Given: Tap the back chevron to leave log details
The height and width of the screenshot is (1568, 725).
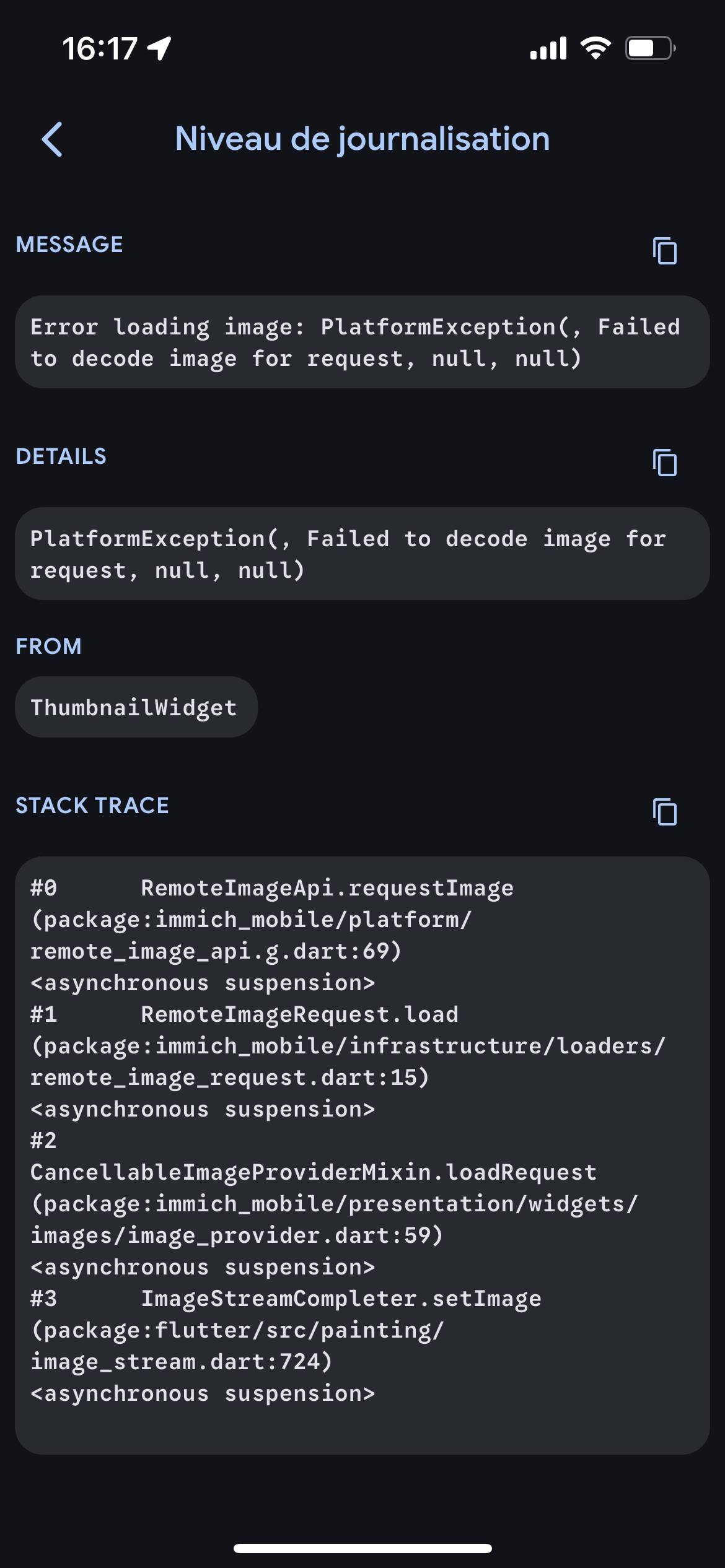Looking at the screenshot, I should (x=53, y=139).
